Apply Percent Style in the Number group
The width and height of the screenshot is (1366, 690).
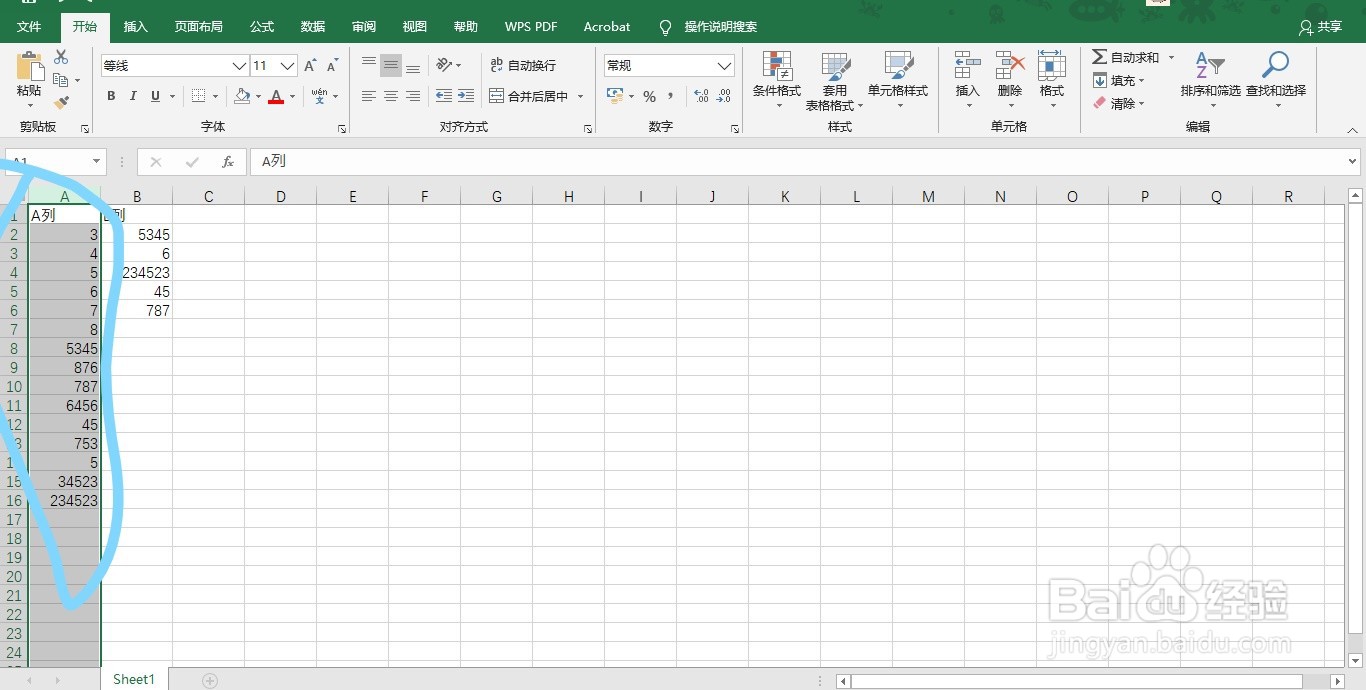pos(648,96)
